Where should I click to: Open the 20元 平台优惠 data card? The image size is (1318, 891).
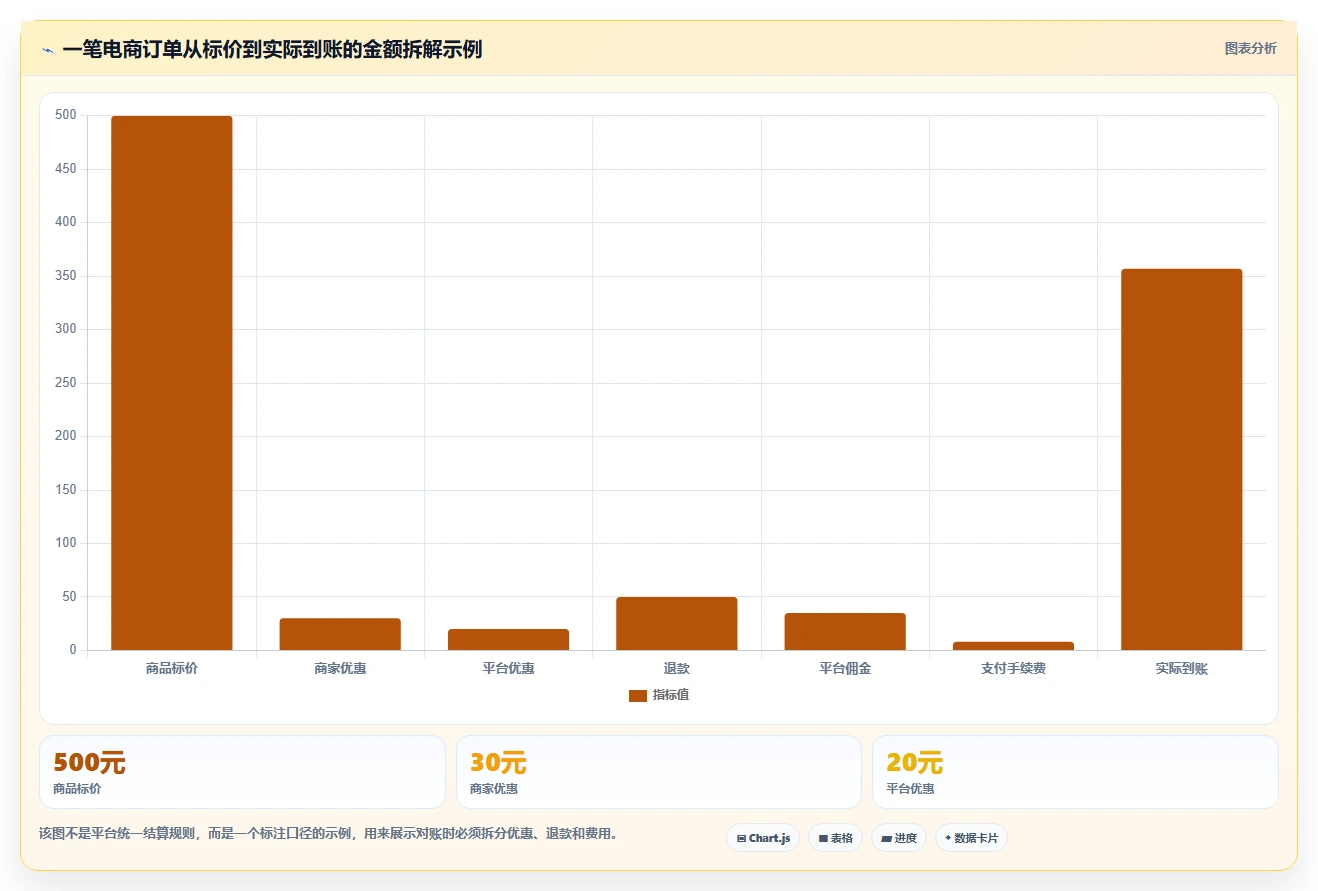tap(1075, 772)
